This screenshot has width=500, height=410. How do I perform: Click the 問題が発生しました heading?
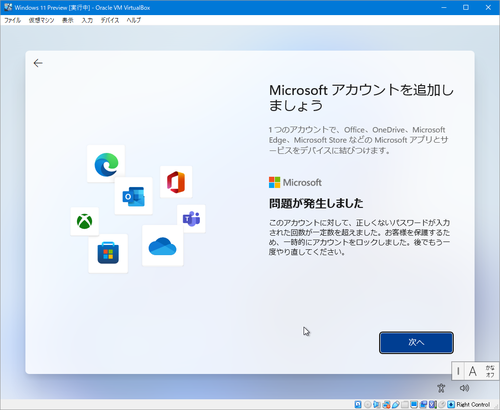click(316, 203)
